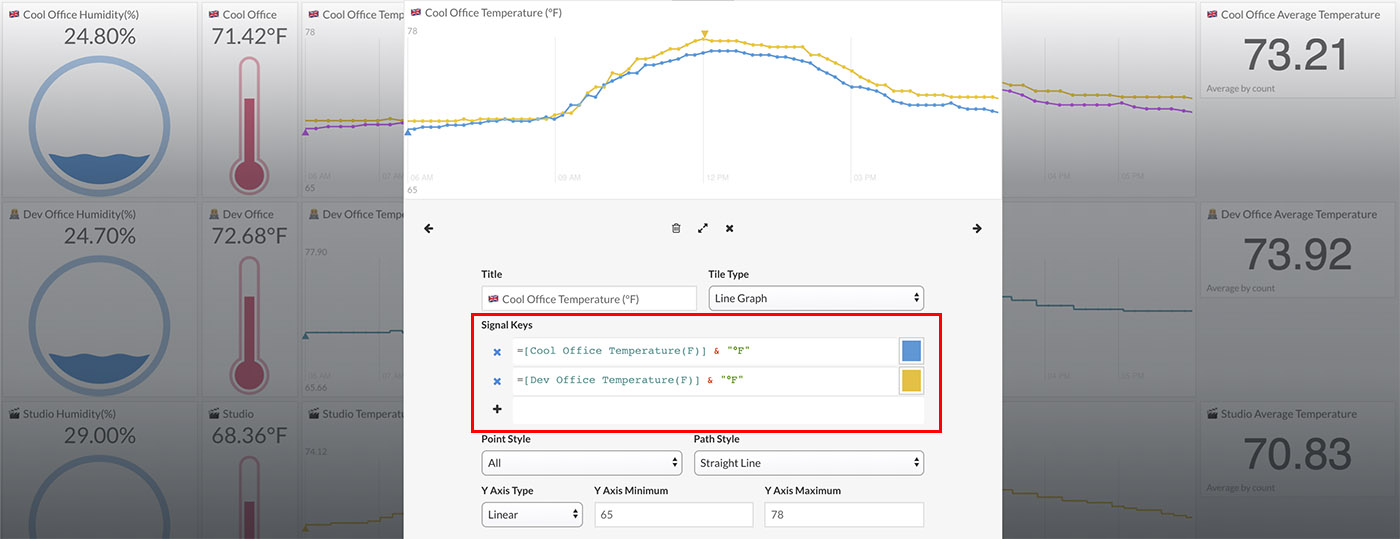Open the Y Axis Type dropdown
This screenshot has height=539, width=1400.
coord(532,515)
